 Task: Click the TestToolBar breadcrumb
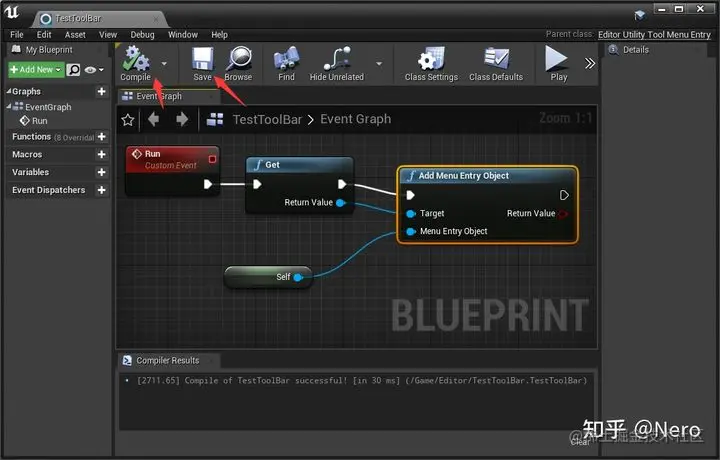pos(267,119)
